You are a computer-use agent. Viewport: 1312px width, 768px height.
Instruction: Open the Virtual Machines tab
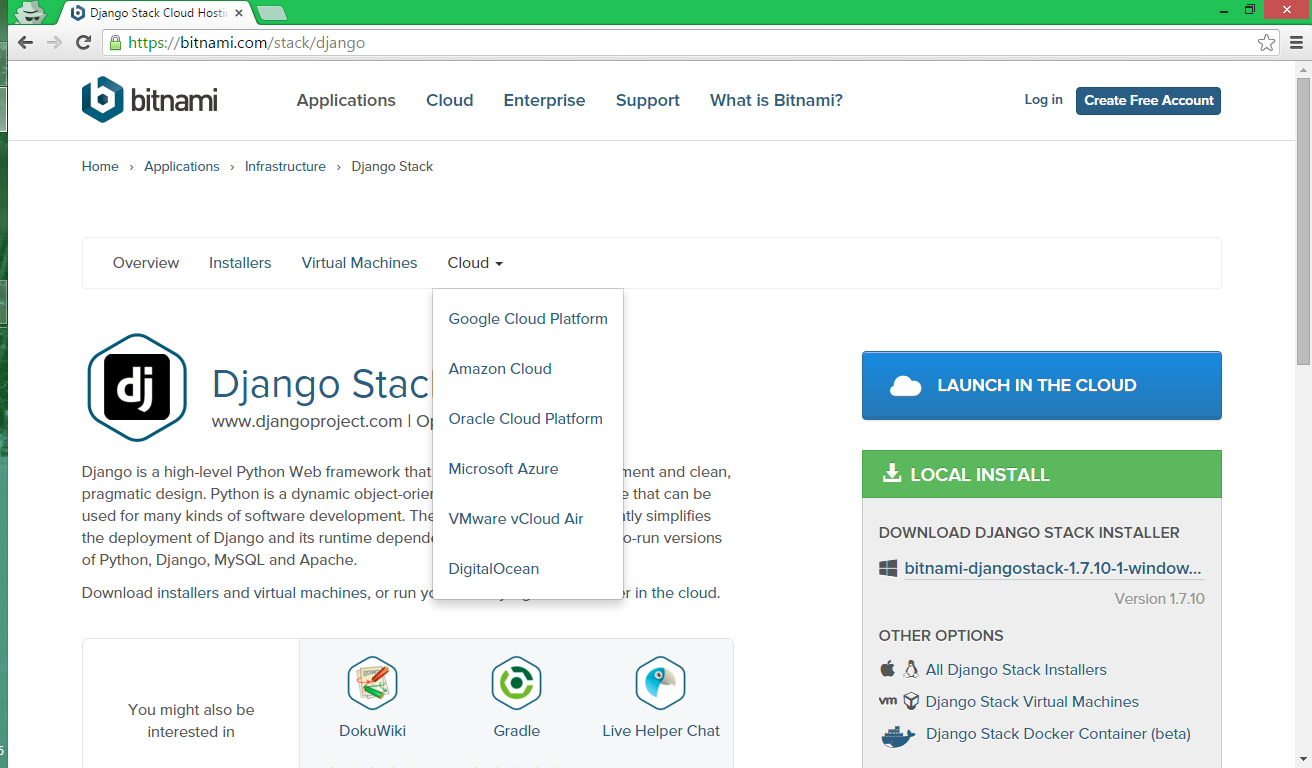point(359,263)
